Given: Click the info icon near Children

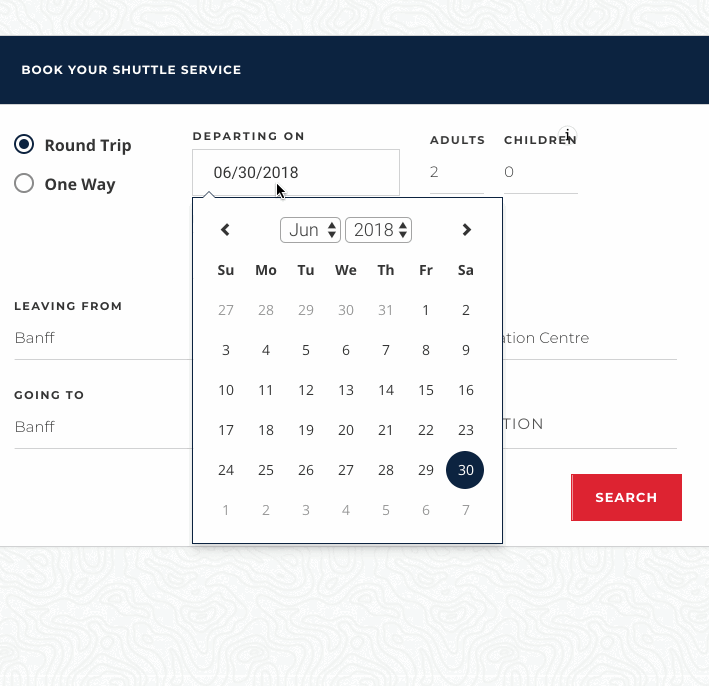Looking at the screenshot, I should coord(568,135).
